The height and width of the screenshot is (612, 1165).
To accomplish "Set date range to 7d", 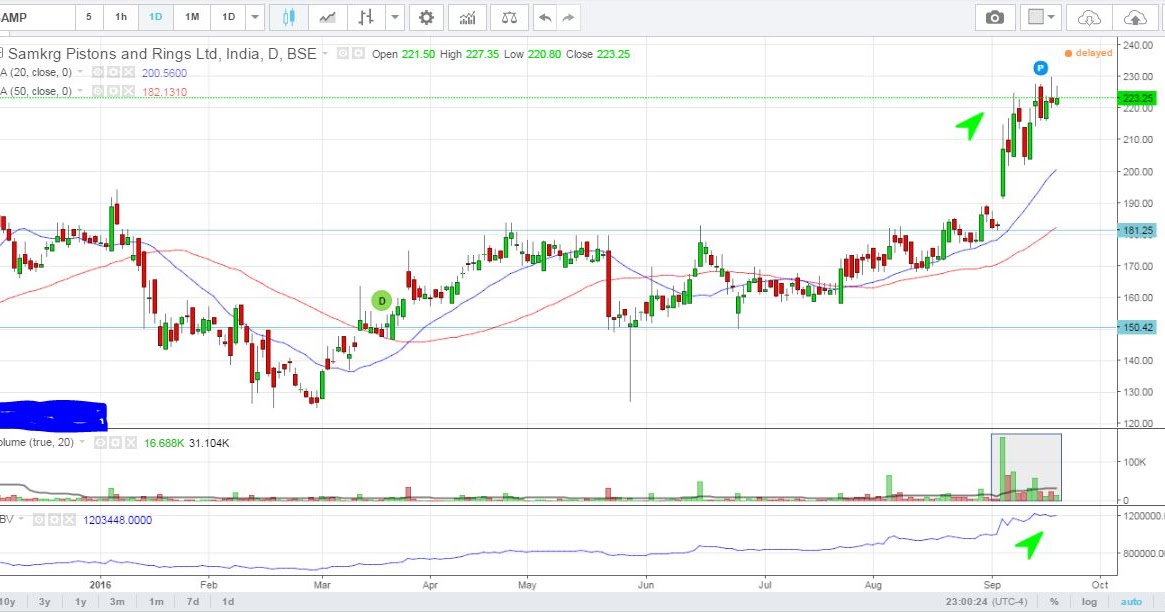I will point(192,602).
